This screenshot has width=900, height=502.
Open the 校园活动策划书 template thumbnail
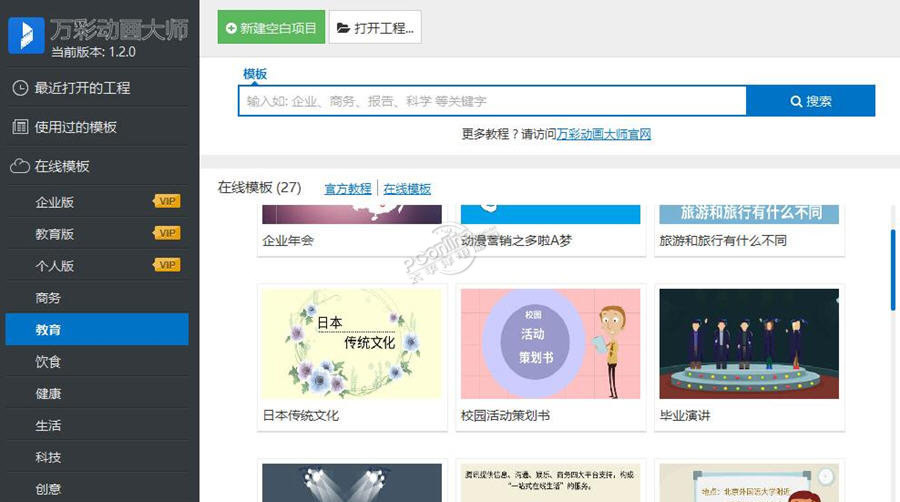(x=550, y=344)
